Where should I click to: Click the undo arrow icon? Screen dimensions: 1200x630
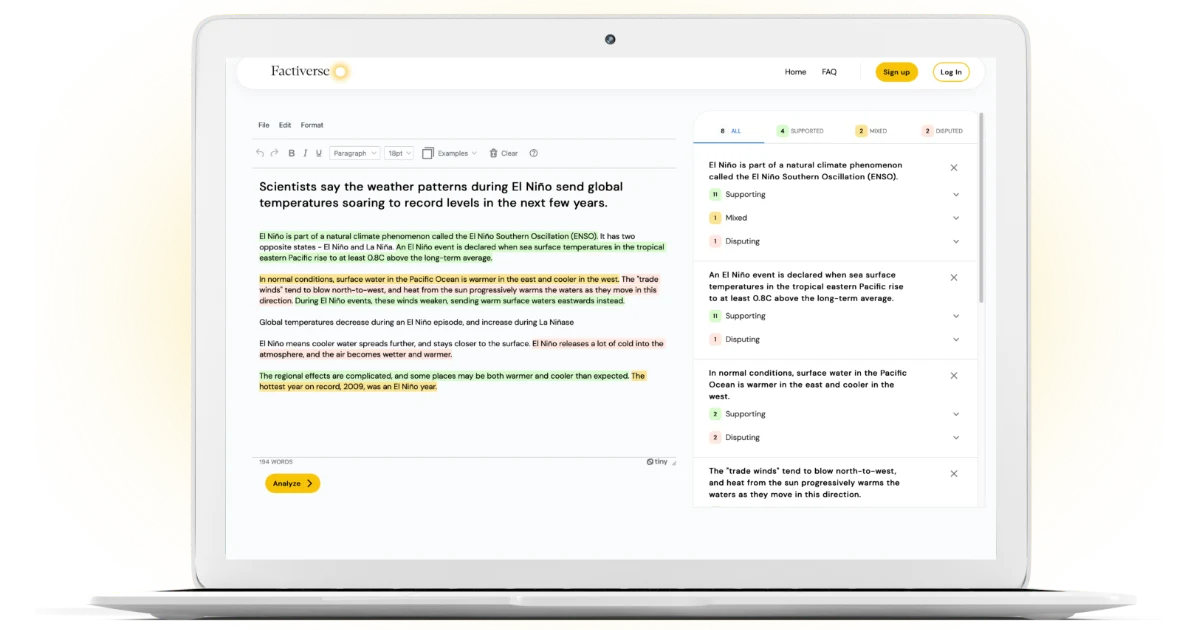pyautogui.click(x=260, y=153)
